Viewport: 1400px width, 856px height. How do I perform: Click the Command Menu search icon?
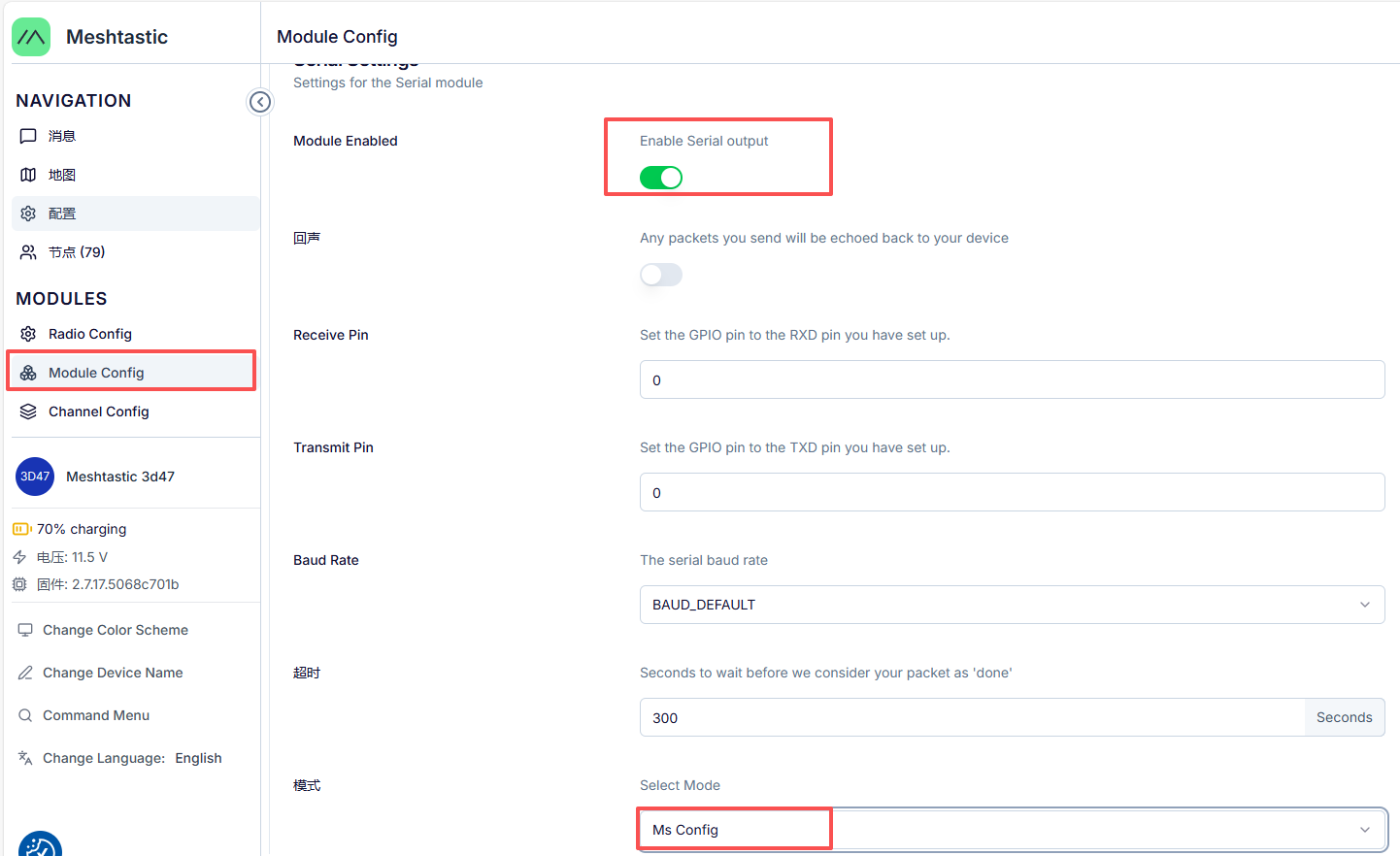pos(25,715)
